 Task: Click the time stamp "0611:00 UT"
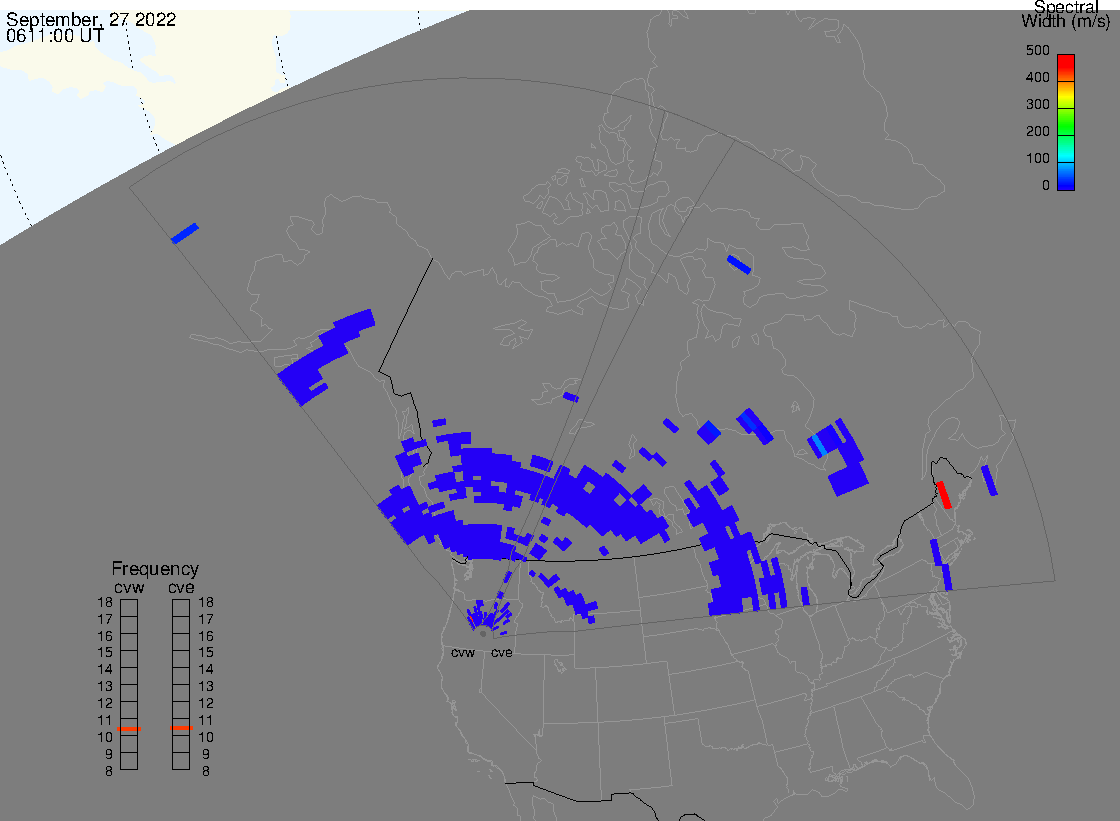(55, 36)
